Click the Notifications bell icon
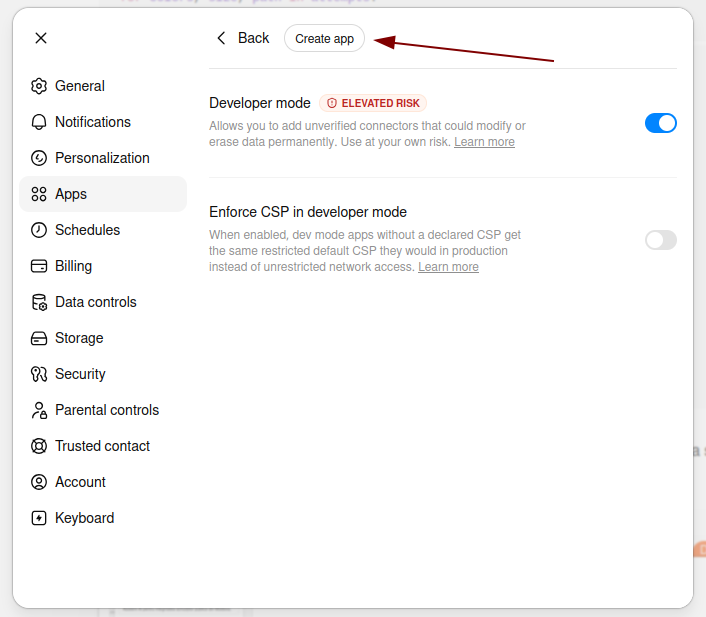 (x=39, y=122)
